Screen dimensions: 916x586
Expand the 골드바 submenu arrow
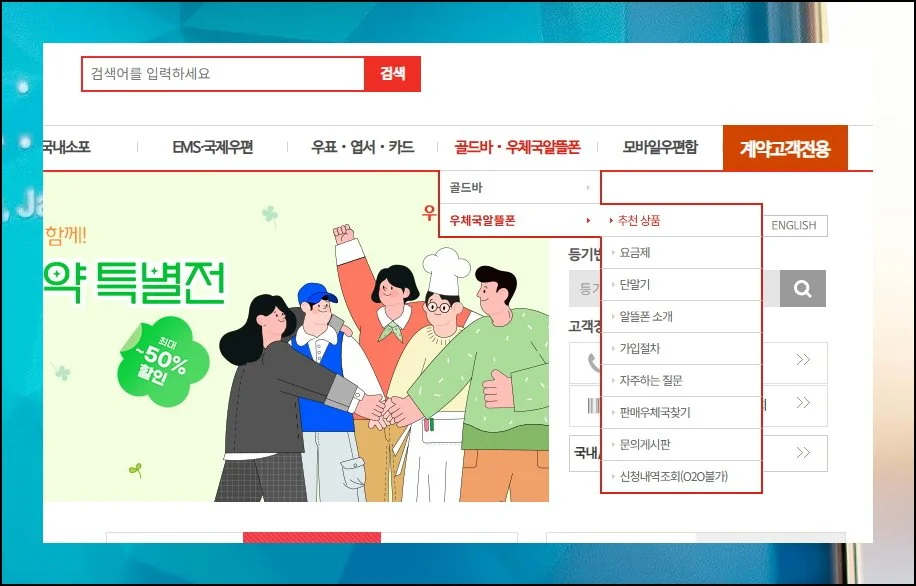coord(588,188)
